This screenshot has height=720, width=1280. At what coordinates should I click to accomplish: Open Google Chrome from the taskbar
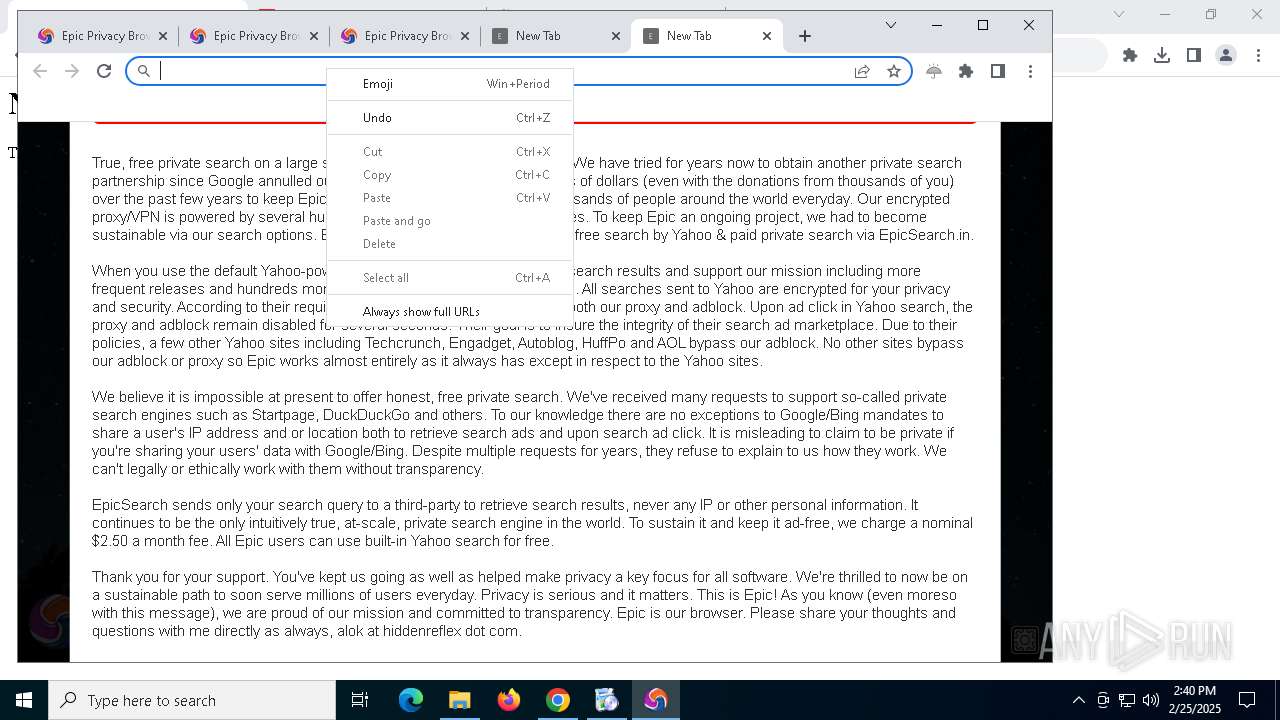point(558,700)
